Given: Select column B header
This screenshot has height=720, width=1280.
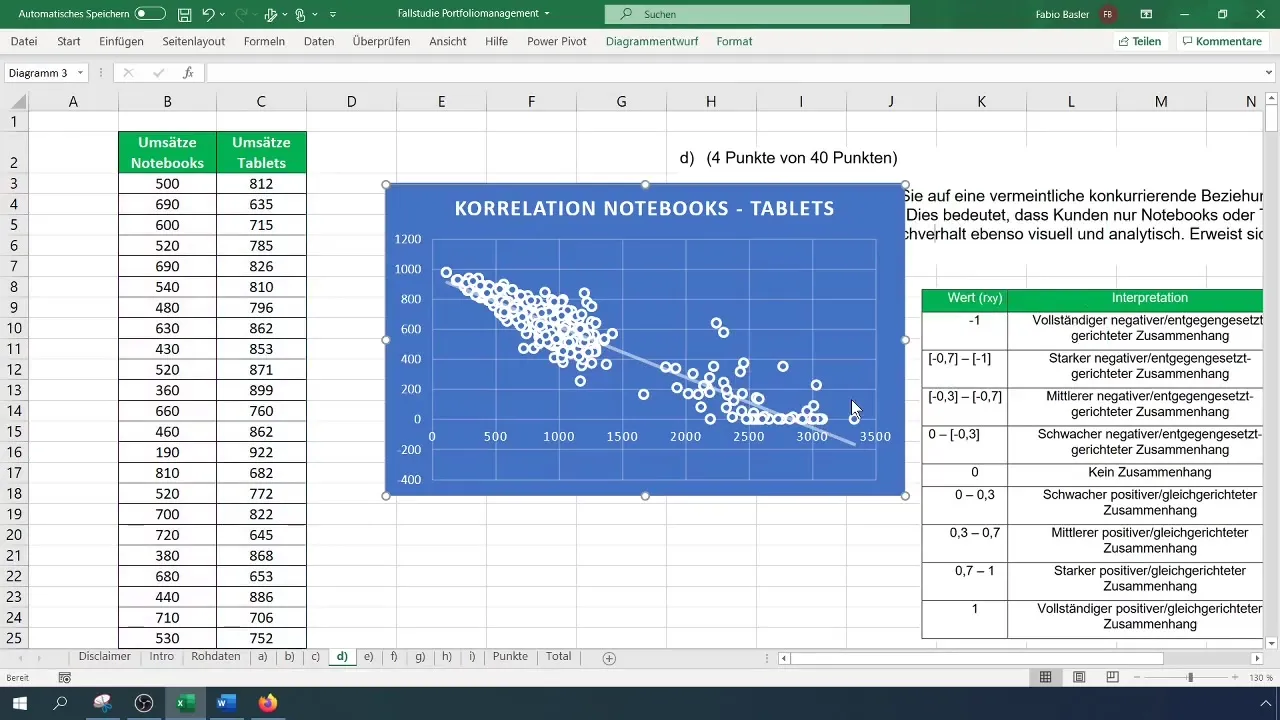Looking at the screenshot, I should point(167,102).
